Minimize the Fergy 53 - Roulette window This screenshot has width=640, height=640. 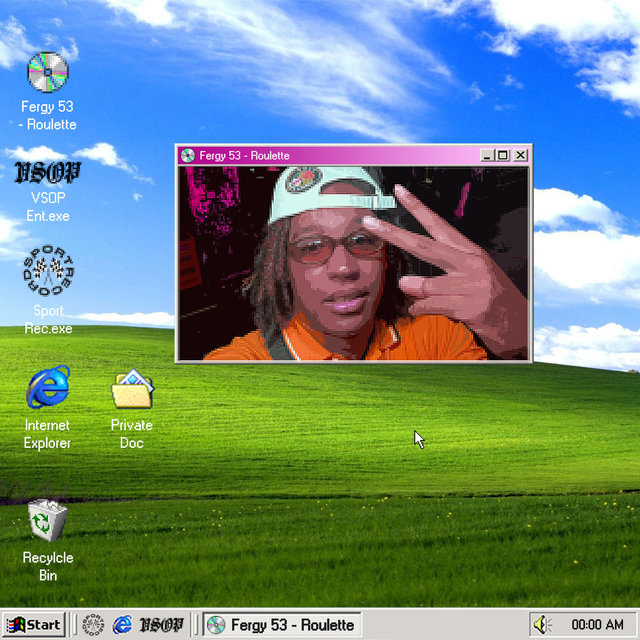click(487, 156)
